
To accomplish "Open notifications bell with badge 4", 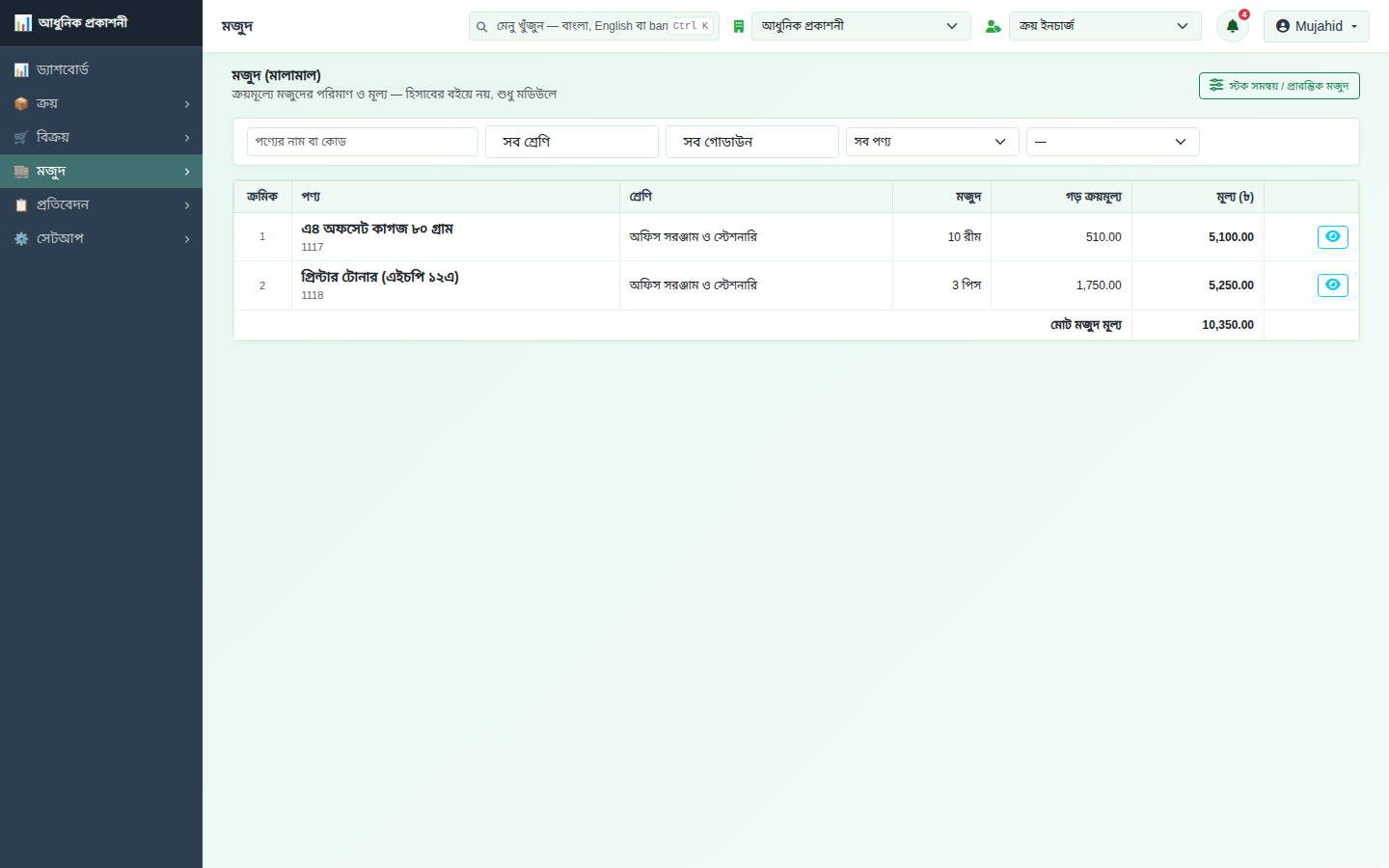I will click(1233, 26).
